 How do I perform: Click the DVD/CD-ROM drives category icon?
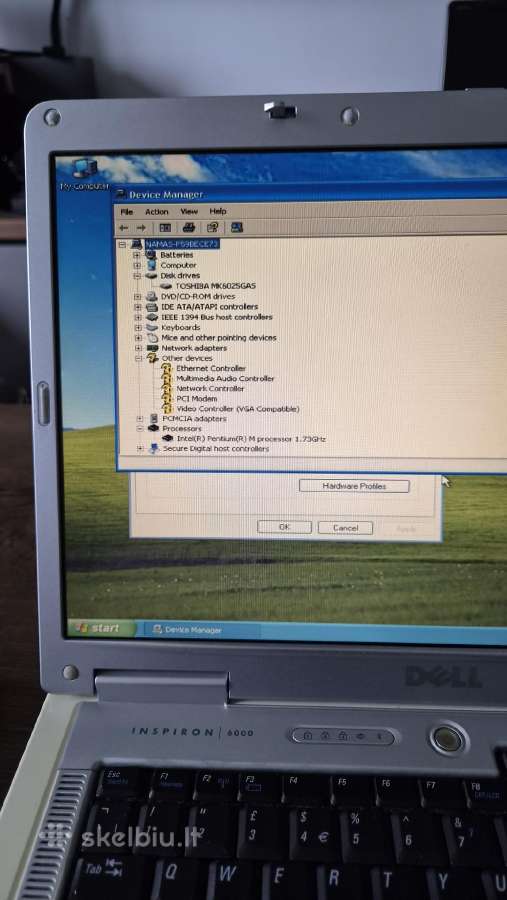pyautogui.click(x=152, y=296)
